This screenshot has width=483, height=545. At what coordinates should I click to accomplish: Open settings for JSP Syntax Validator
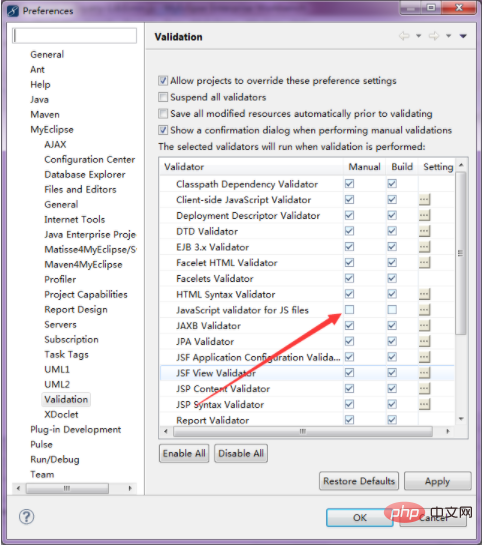(424, 404)
